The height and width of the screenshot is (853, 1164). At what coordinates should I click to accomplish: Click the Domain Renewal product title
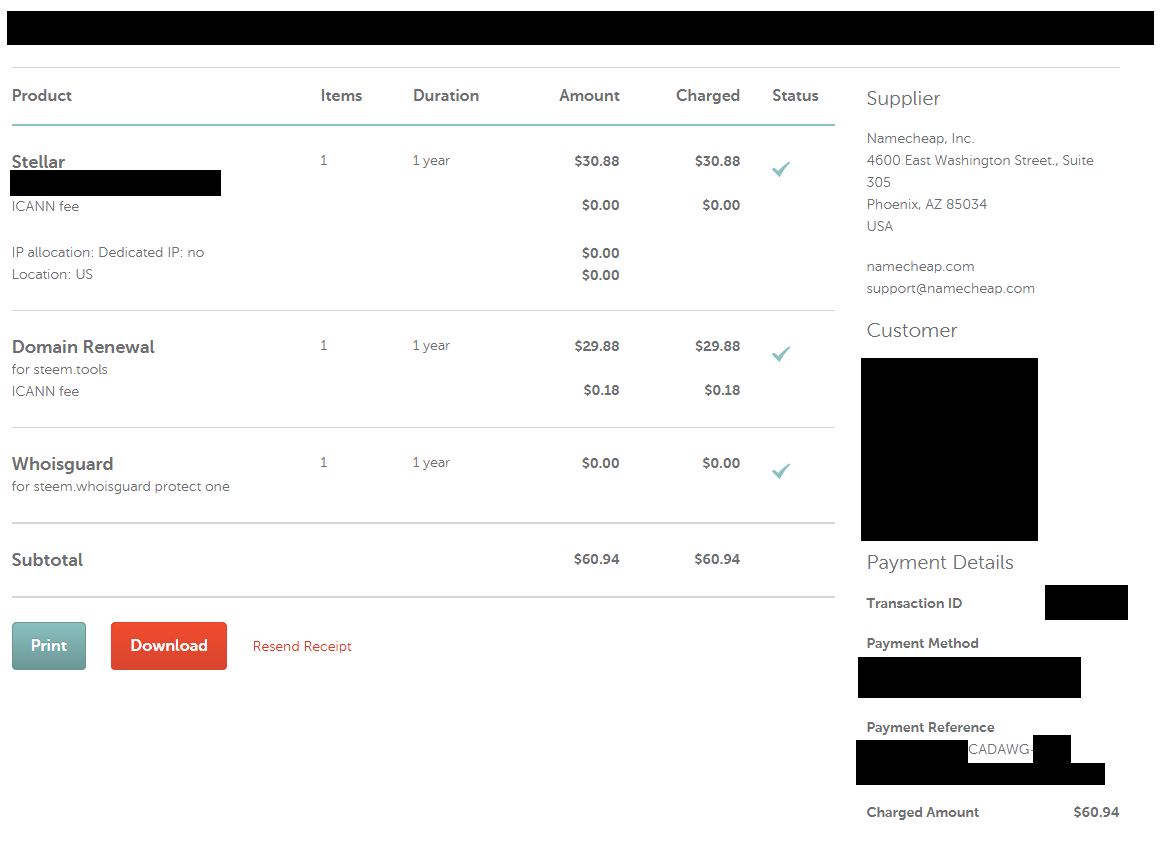pos(83,347)
